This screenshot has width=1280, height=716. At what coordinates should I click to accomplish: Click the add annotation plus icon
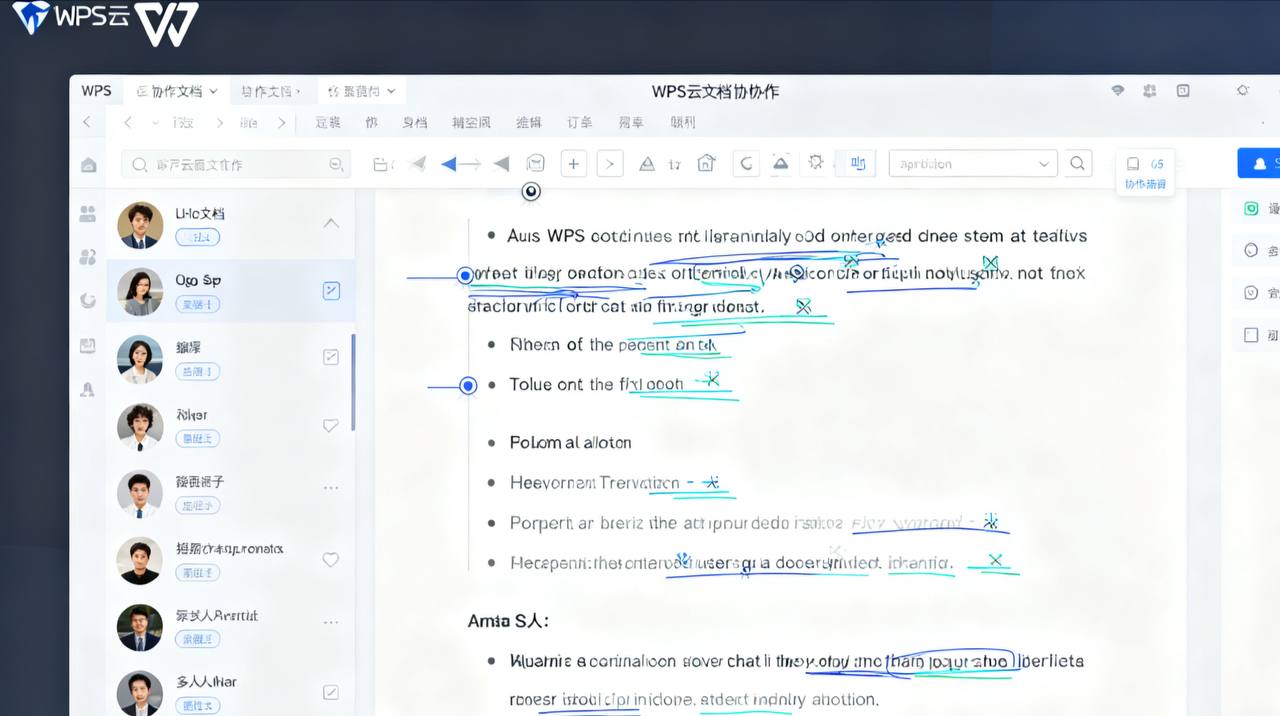[x=573, y=163]
